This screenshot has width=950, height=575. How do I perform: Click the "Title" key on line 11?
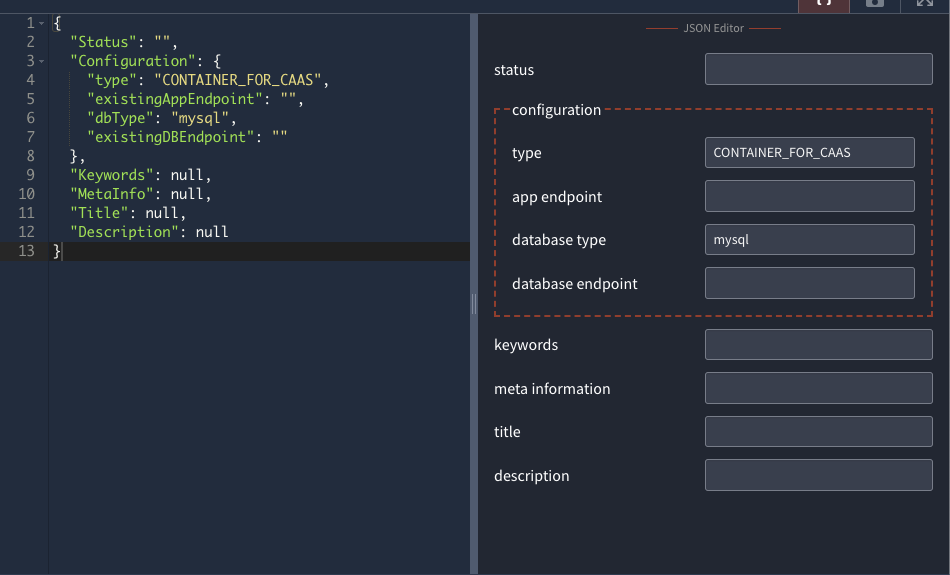[99, 213]
